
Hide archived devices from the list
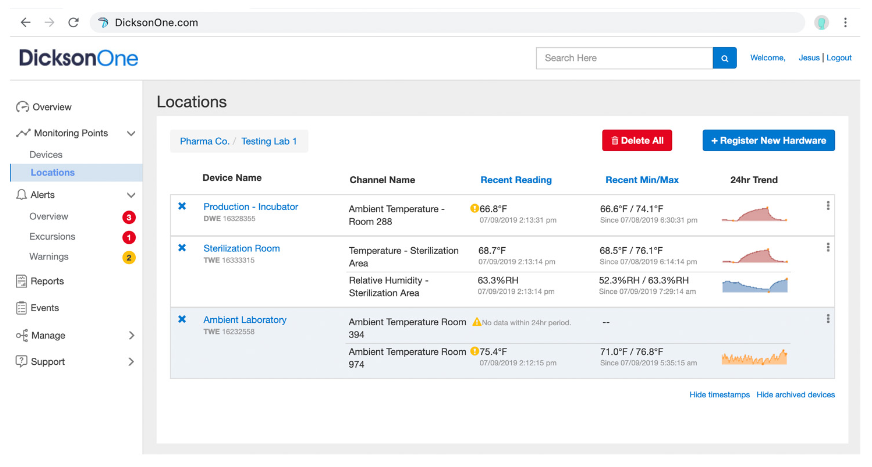(795, 395)
